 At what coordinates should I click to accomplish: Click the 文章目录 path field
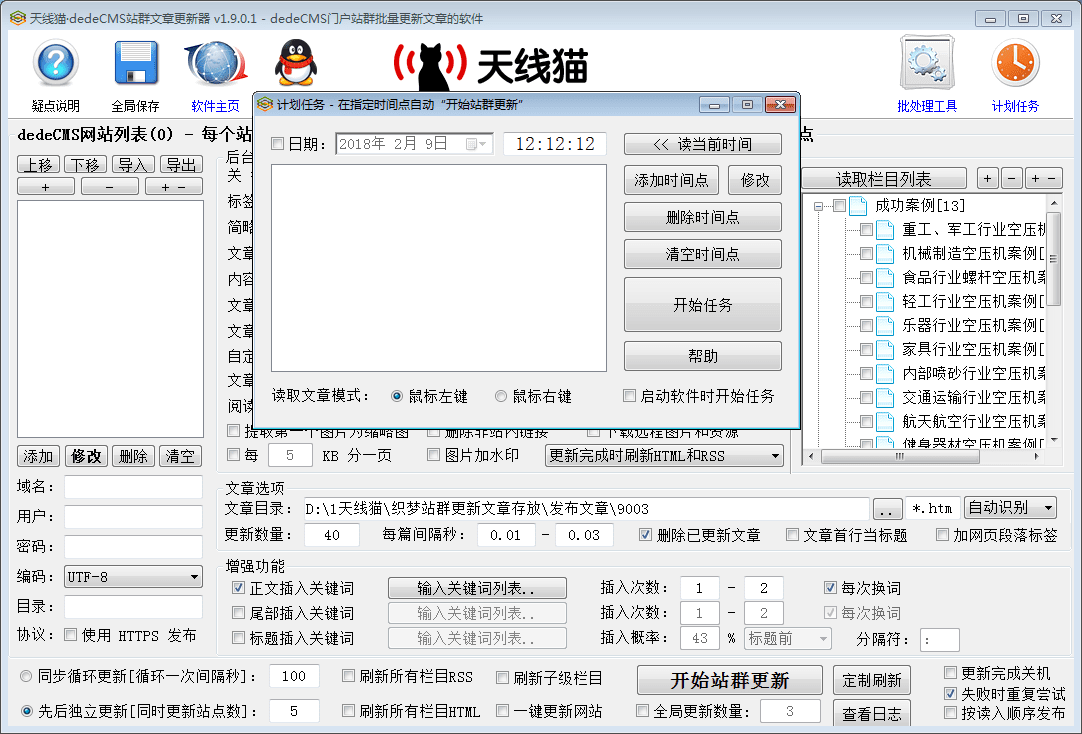tap(586, 509)
